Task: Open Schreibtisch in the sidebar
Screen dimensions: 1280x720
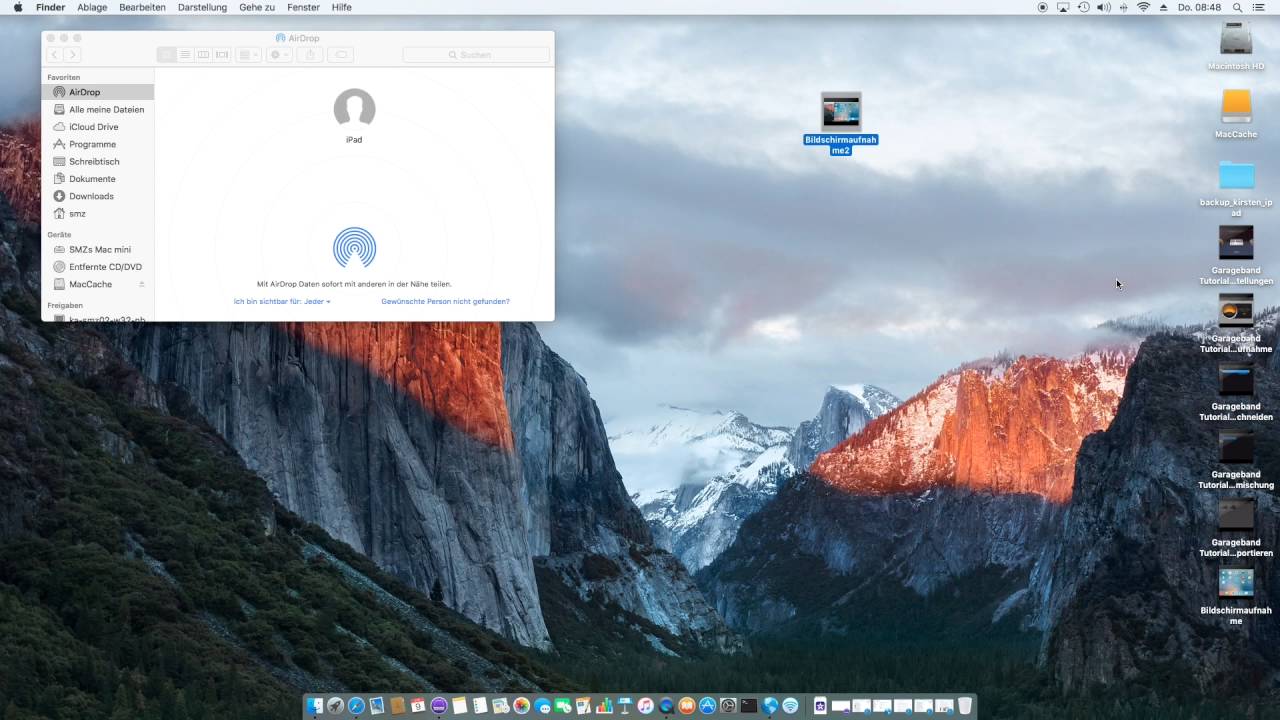Action: pos(98,161)
